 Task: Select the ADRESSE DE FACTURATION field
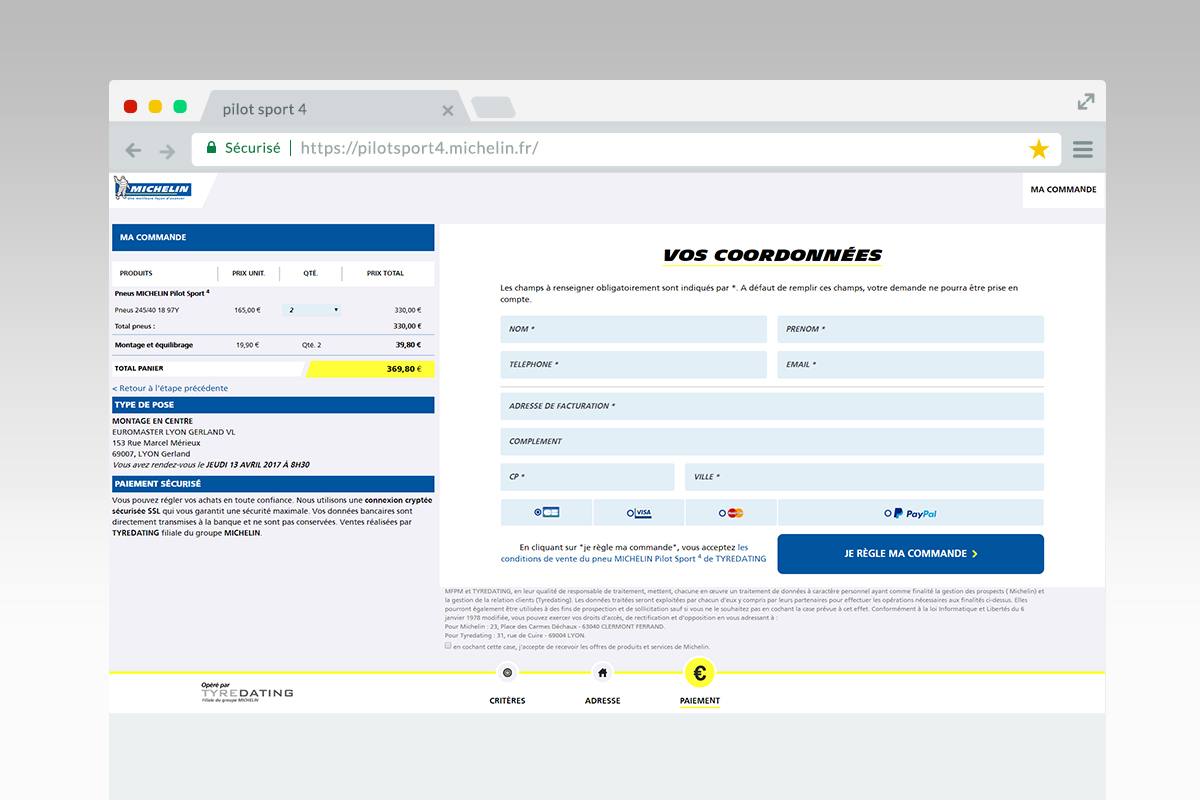pyautogui.click(x=772, y=406)
